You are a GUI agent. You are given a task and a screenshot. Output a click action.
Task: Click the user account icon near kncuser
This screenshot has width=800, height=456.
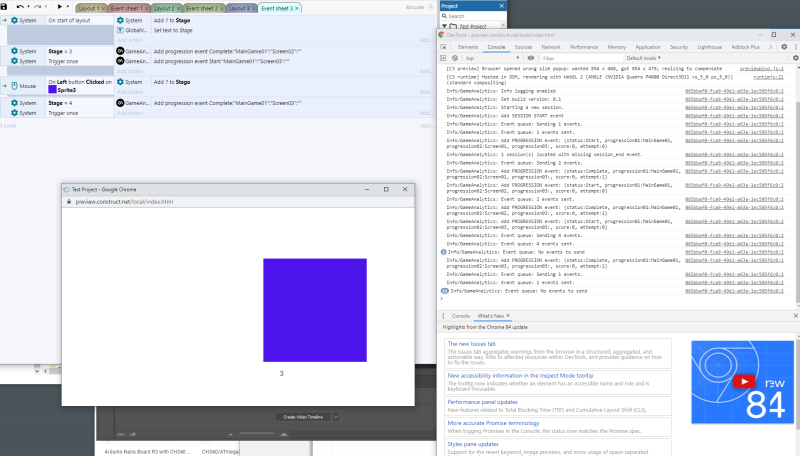[430, 7]
